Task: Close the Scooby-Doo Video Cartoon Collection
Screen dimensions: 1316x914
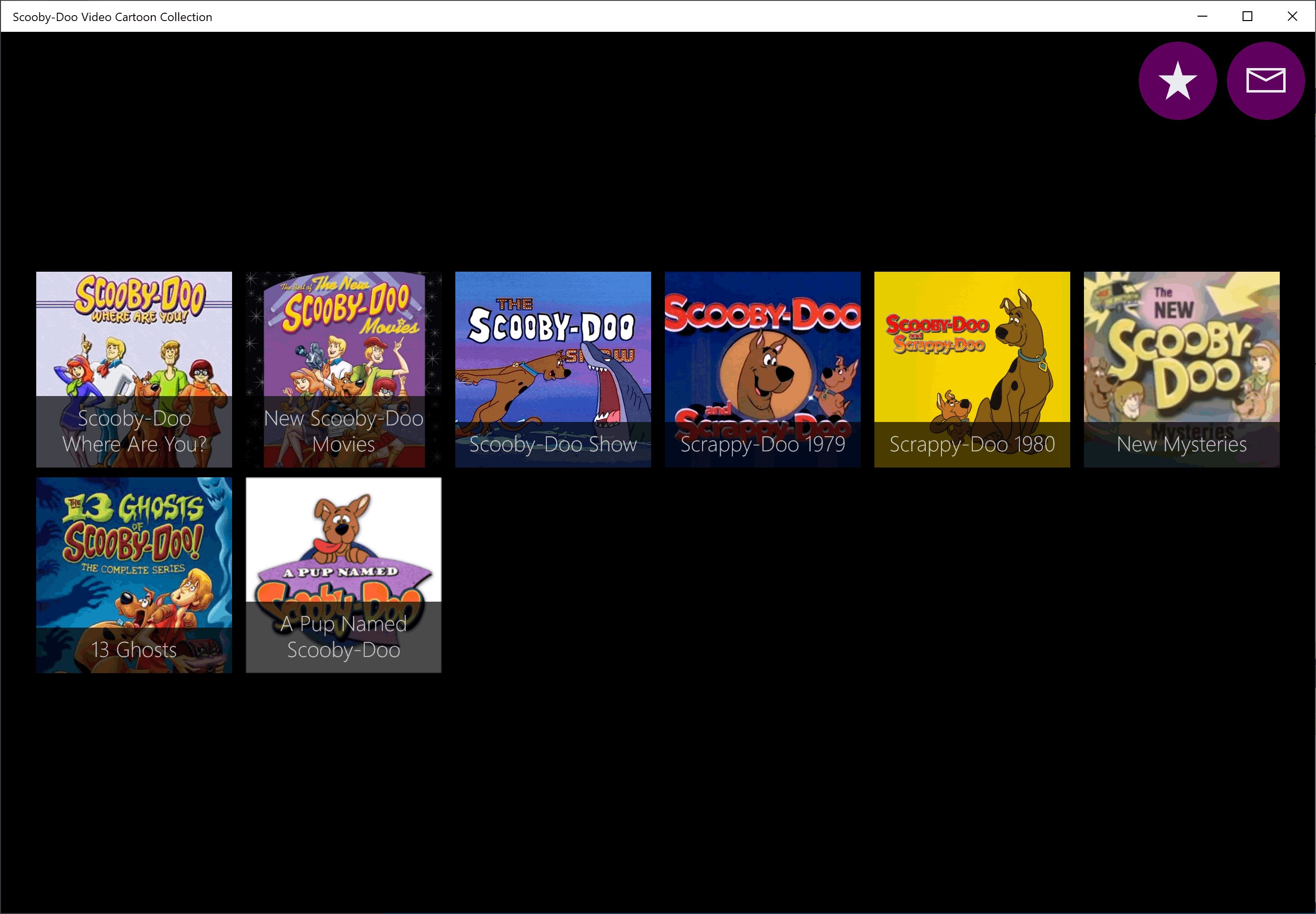Action: coord(1292,16)
